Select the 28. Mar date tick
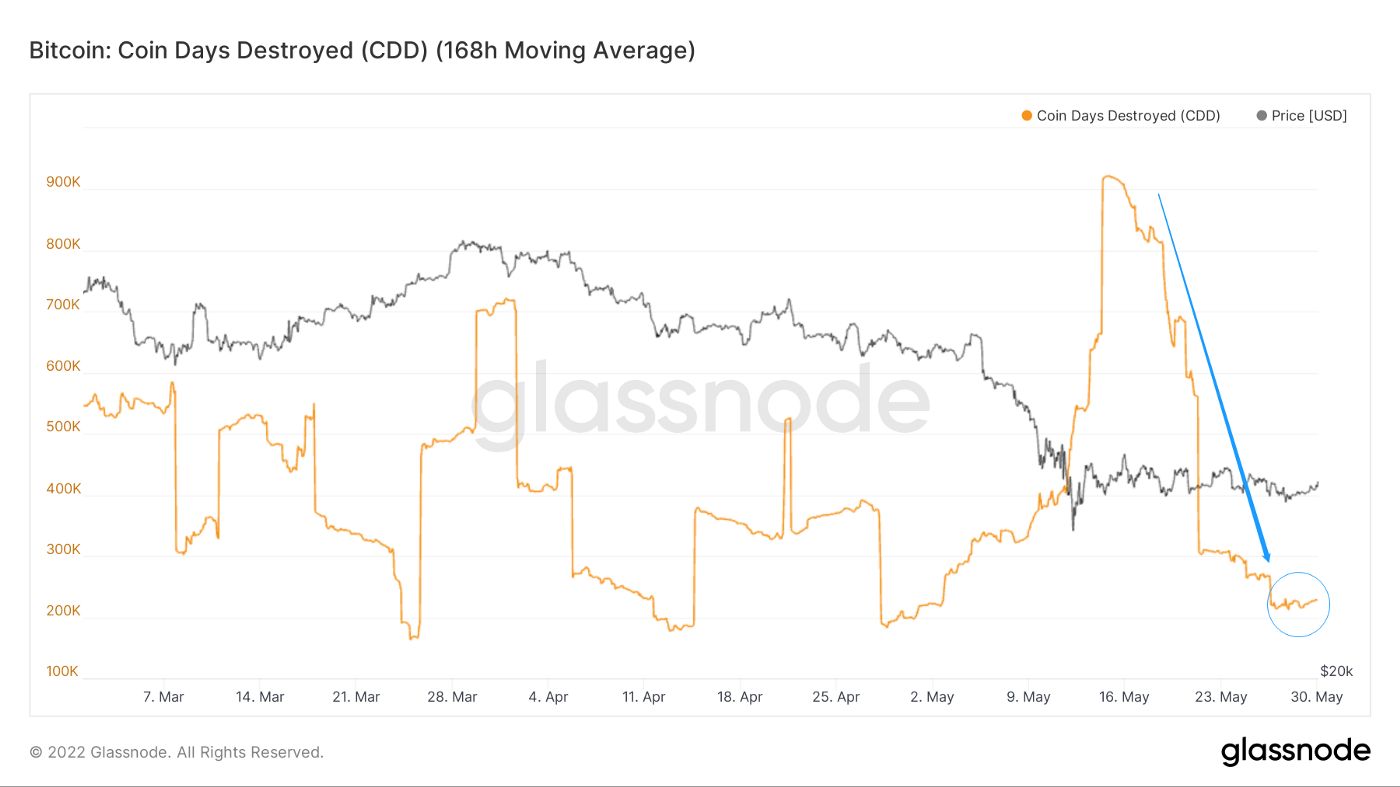The width and height of the screenshot is (1400, 787). pyautogui.click(x=452, y=697)
